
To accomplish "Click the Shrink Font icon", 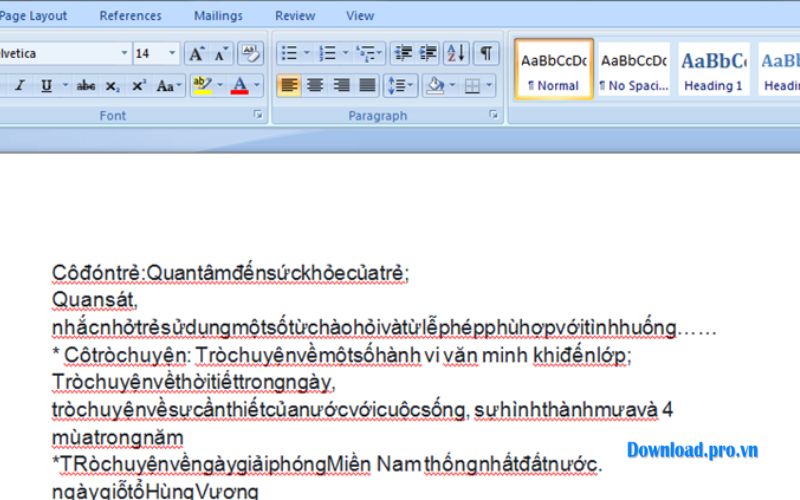I will pos(221,54).
